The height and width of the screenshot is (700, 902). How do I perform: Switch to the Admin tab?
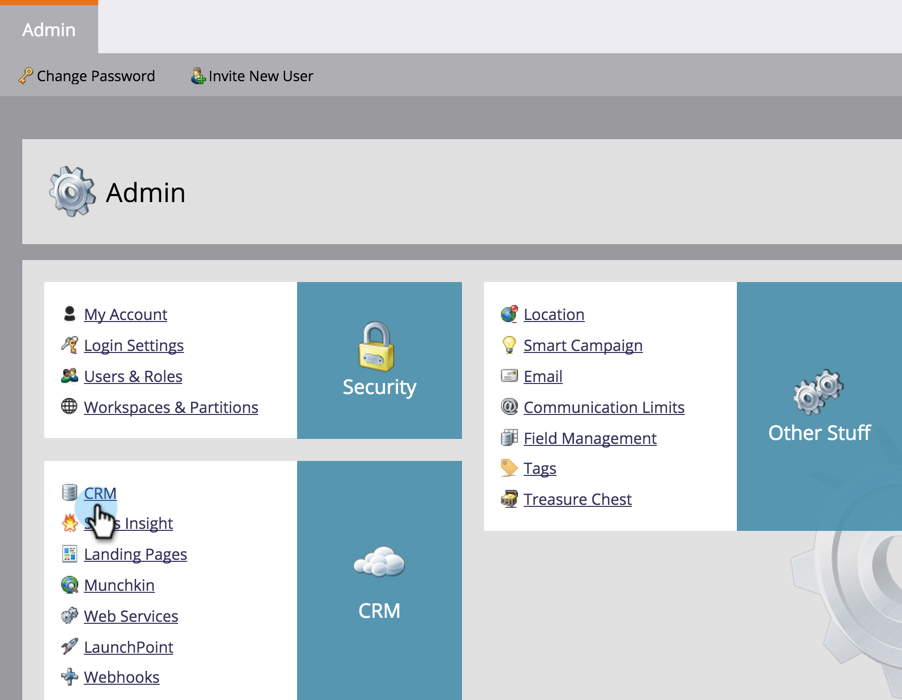[49, 29]
